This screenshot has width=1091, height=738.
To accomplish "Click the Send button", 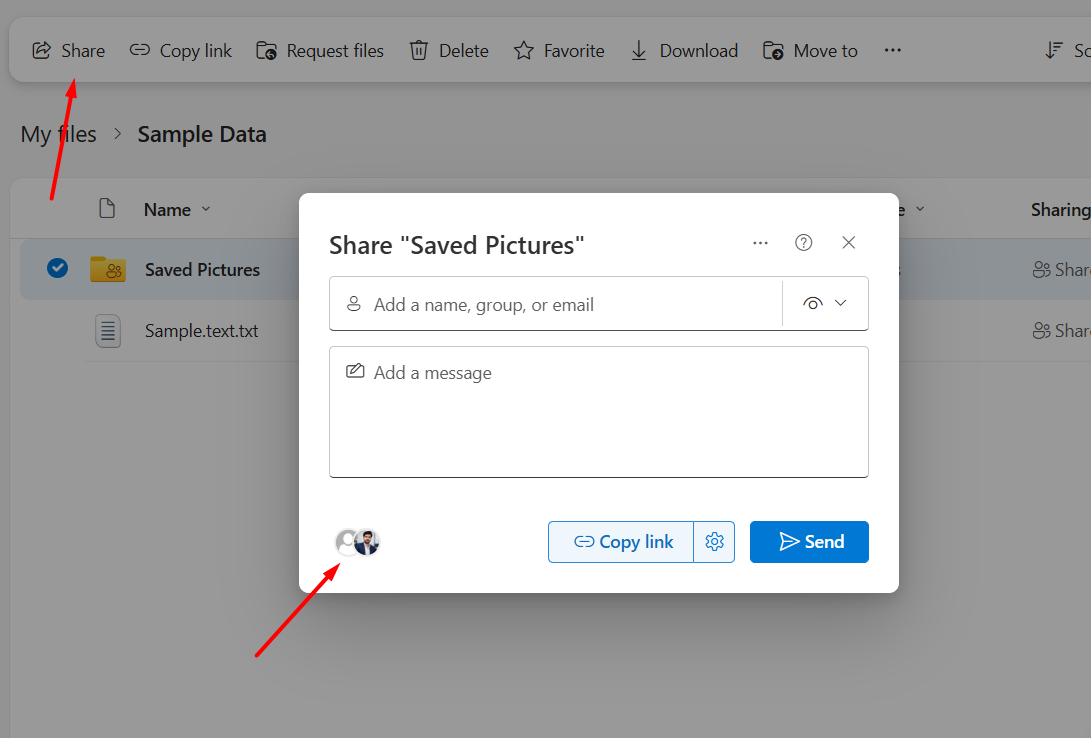I will [x=809, y=542].
